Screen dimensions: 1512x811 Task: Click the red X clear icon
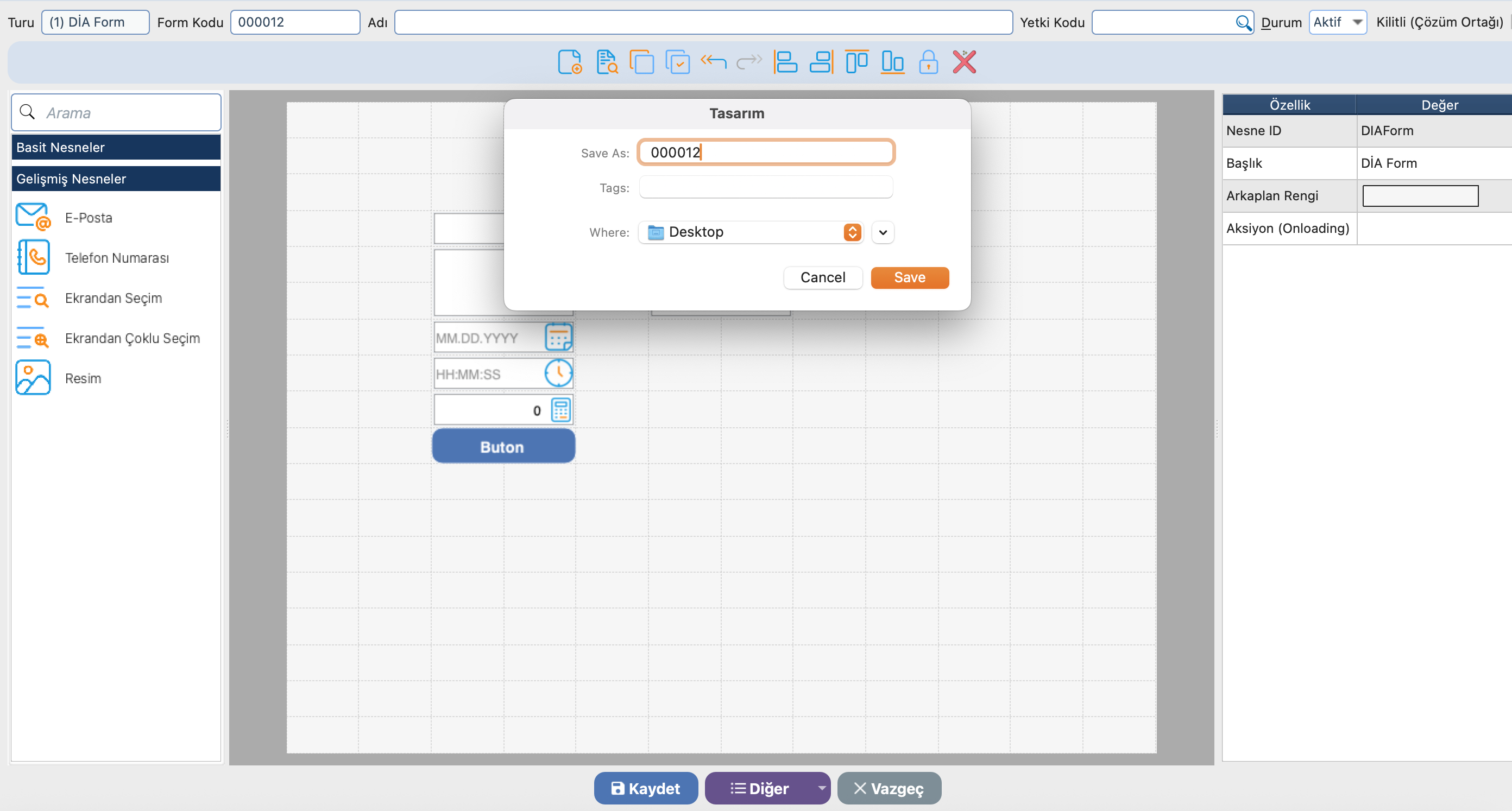coord(964,62)
